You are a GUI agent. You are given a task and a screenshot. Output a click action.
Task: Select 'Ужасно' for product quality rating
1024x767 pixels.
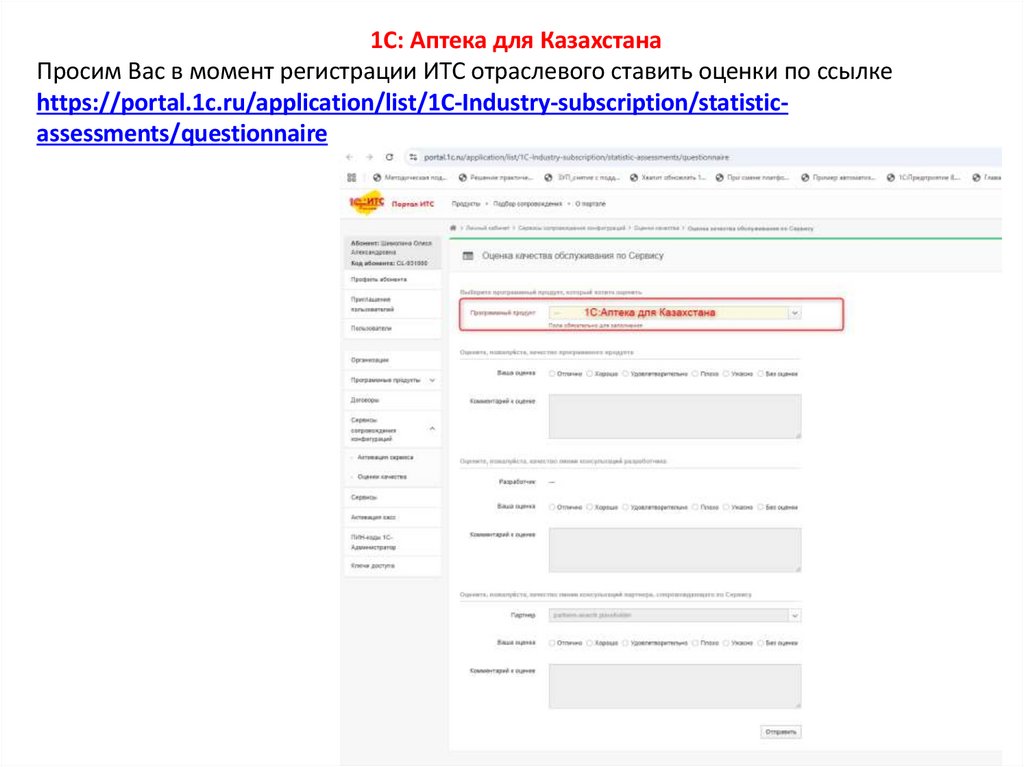coord(726,374)
